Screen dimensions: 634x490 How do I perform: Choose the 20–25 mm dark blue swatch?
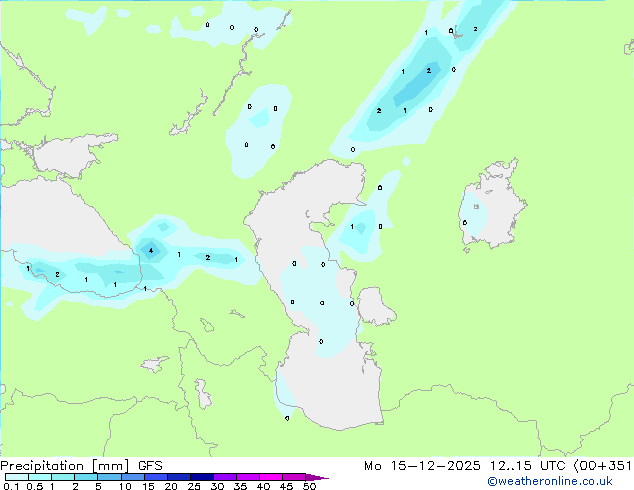pos(179,477)
